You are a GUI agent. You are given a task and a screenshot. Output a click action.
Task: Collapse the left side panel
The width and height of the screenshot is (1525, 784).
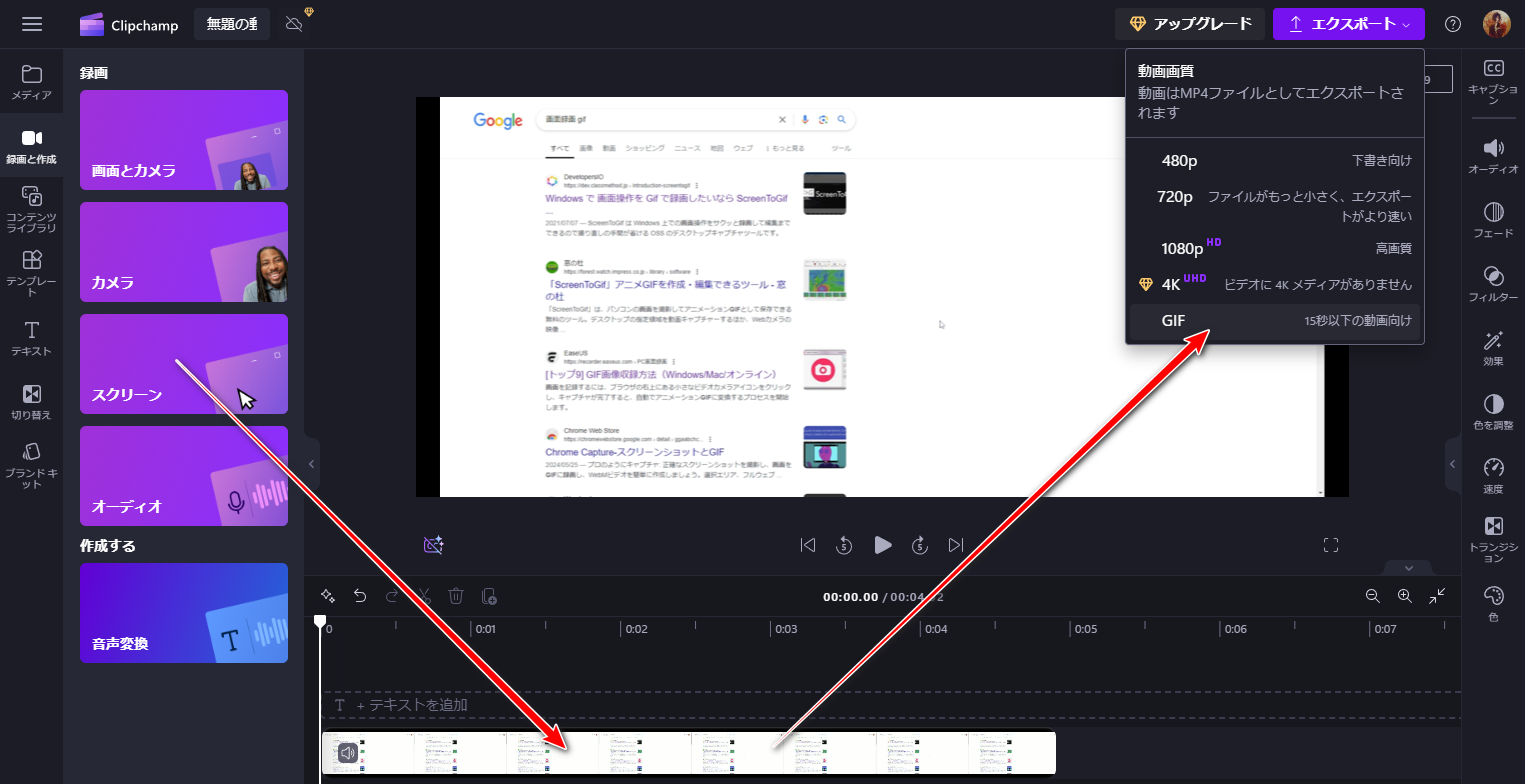(311, 464)
